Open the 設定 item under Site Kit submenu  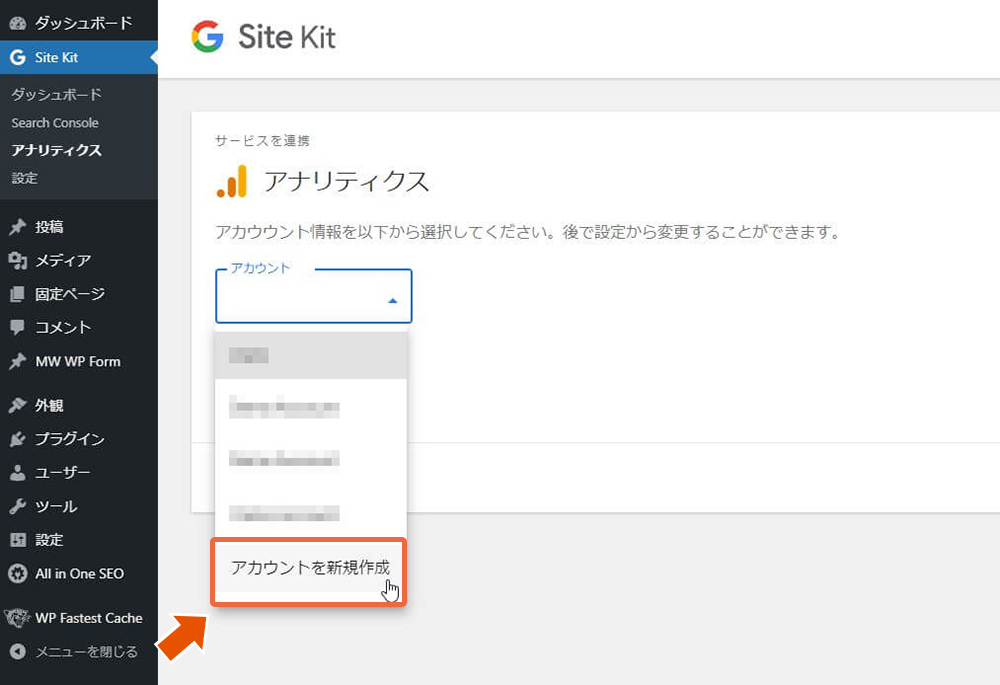click(24, 178)
